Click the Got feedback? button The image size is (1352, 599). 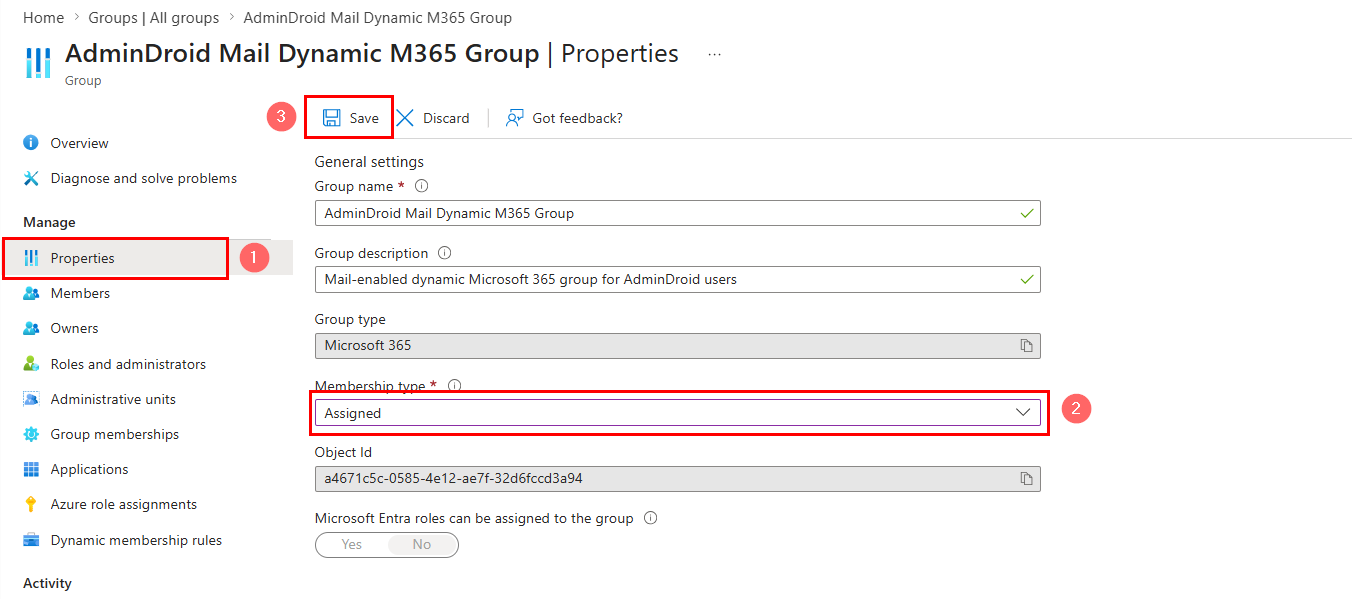[564, 117]
